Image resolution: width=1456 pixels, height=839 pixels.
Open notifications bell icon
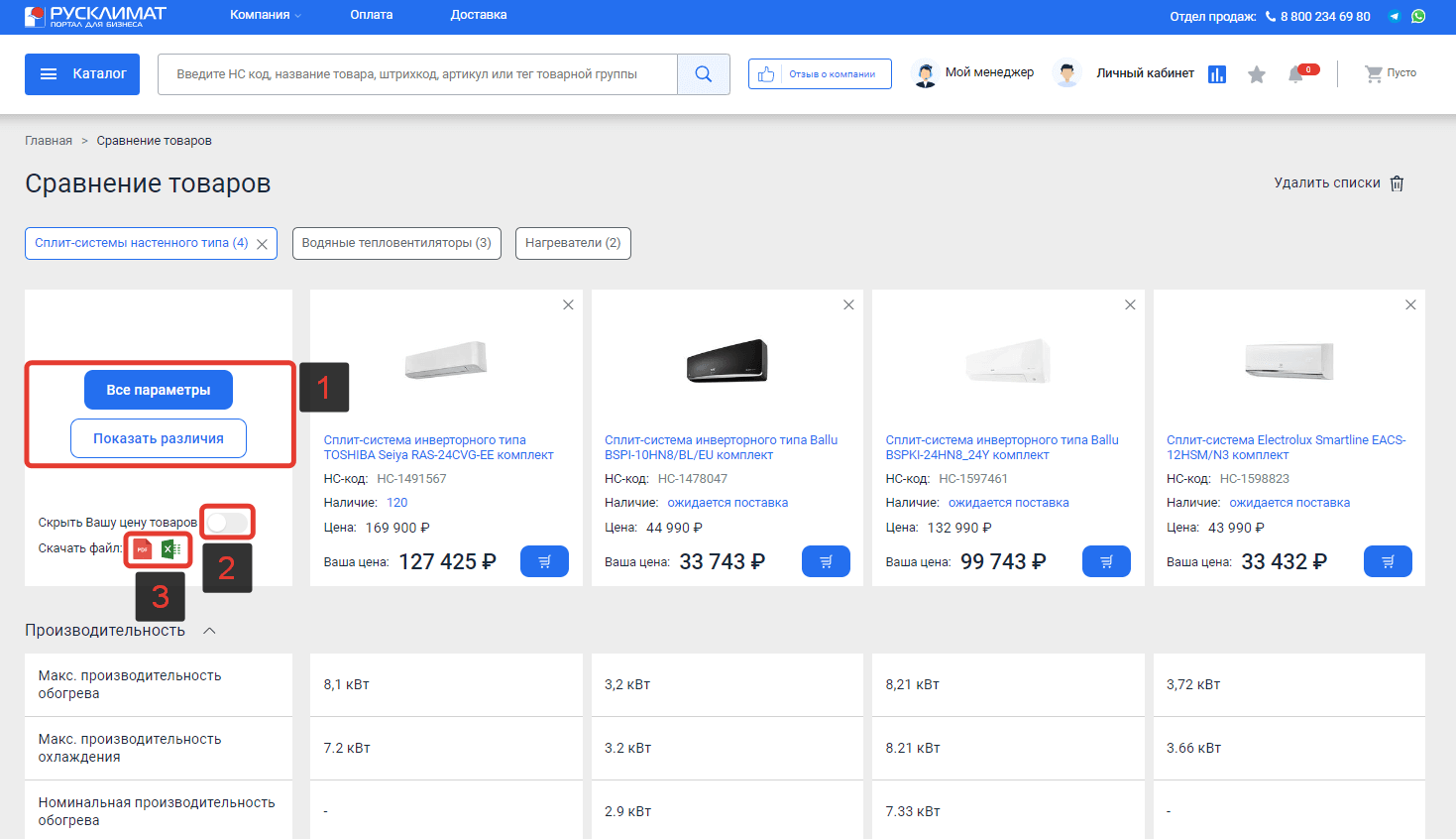tap(1295, 74)
